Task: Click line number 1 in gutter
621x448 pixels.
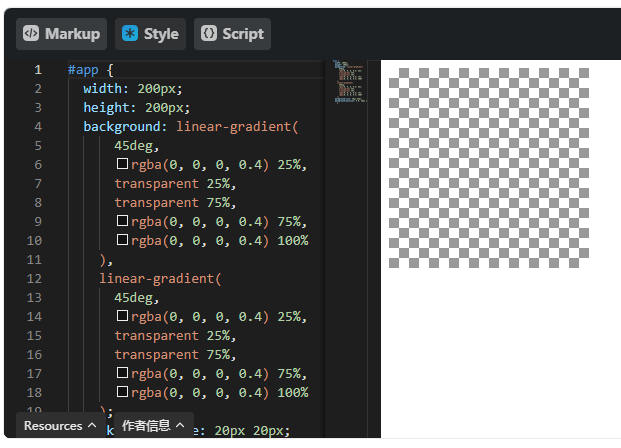Action: pos(38,70)
